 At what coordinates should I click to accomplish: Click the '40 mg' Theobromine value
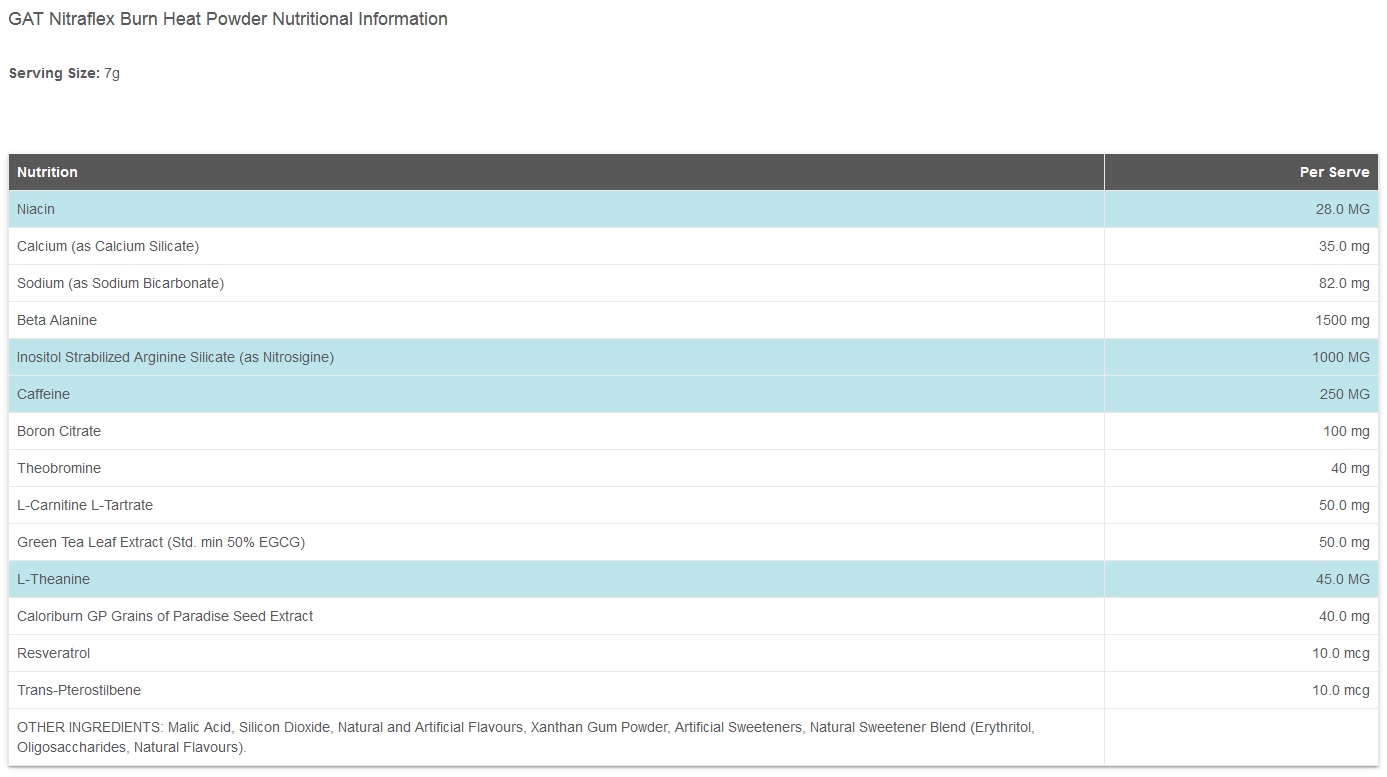click(x=1350, y=468)
